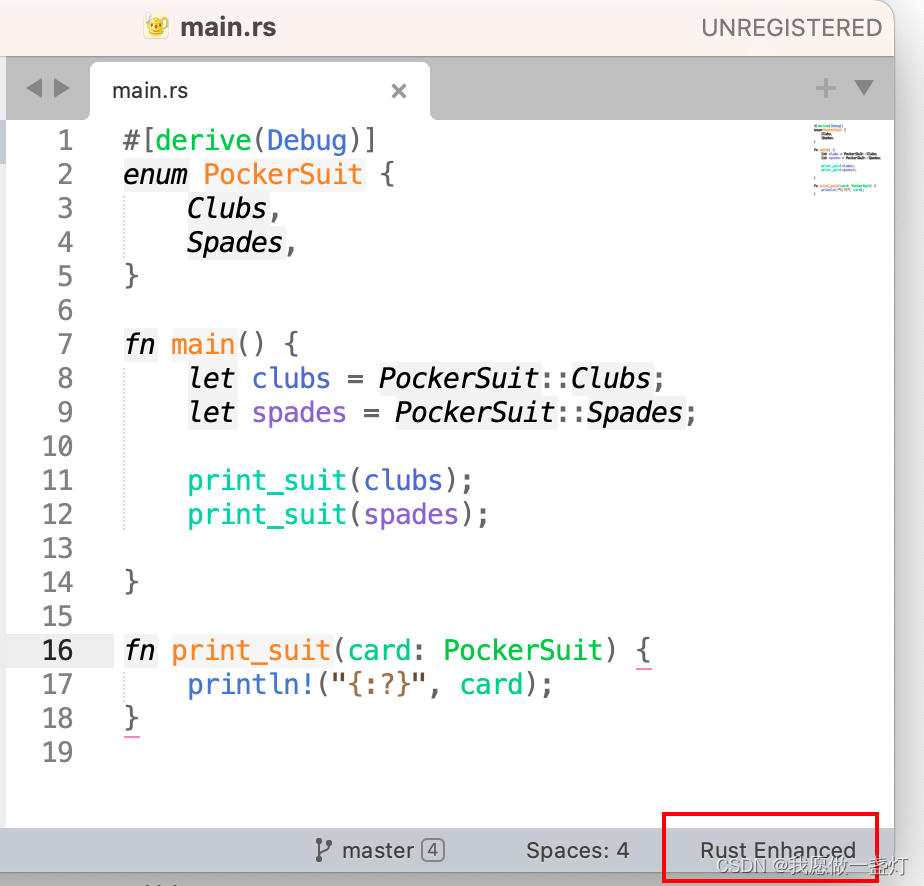This screenshot has height=886, width=924.
Task: Click the Debug derive attribute on line 1
Action: click(x=310, y=140)
